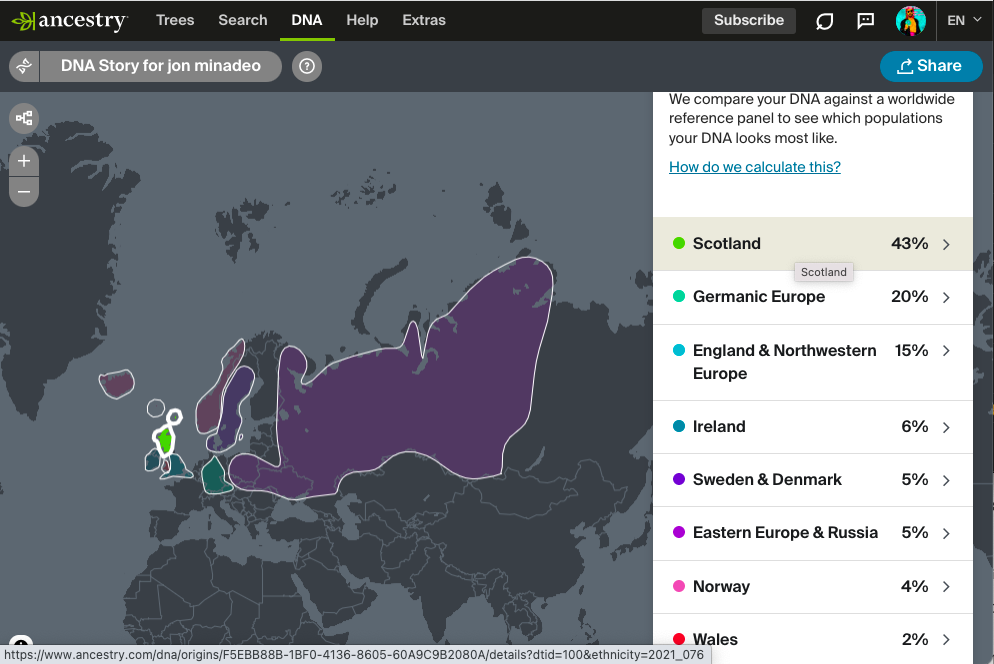Expand Eastern Europe & Russia chevron
This screenshot has height=664, width=994.
946,534
